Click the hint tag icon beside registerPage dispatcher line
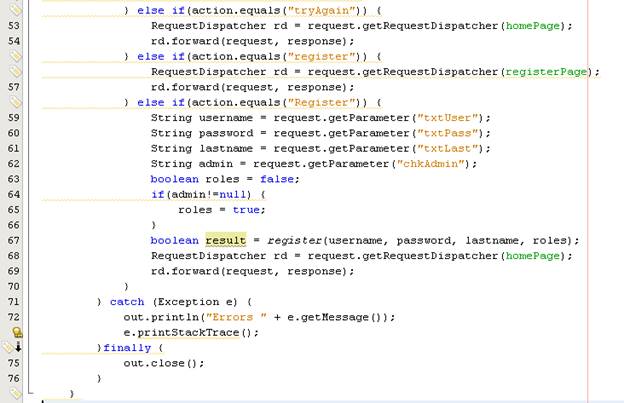624x403 pixels. tap(15, 72)
